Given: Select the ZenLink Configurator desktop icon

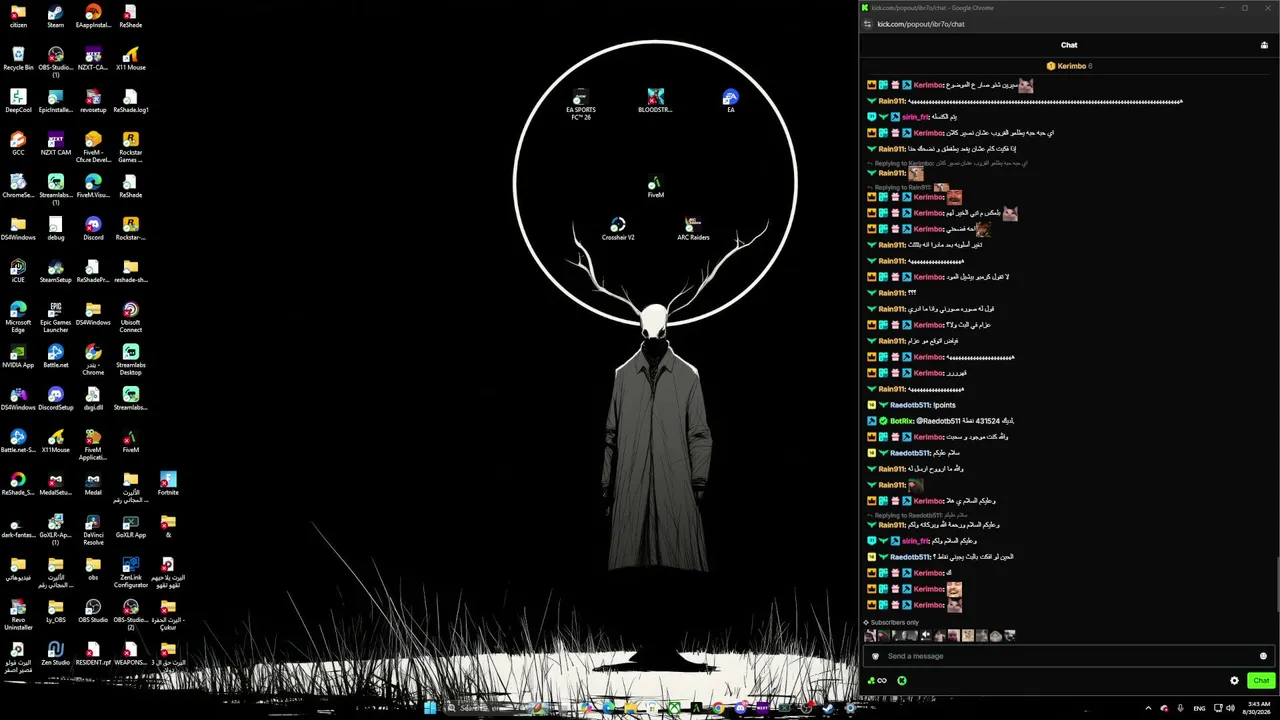Looking at the screenshot, I should [x=130, y=572].
